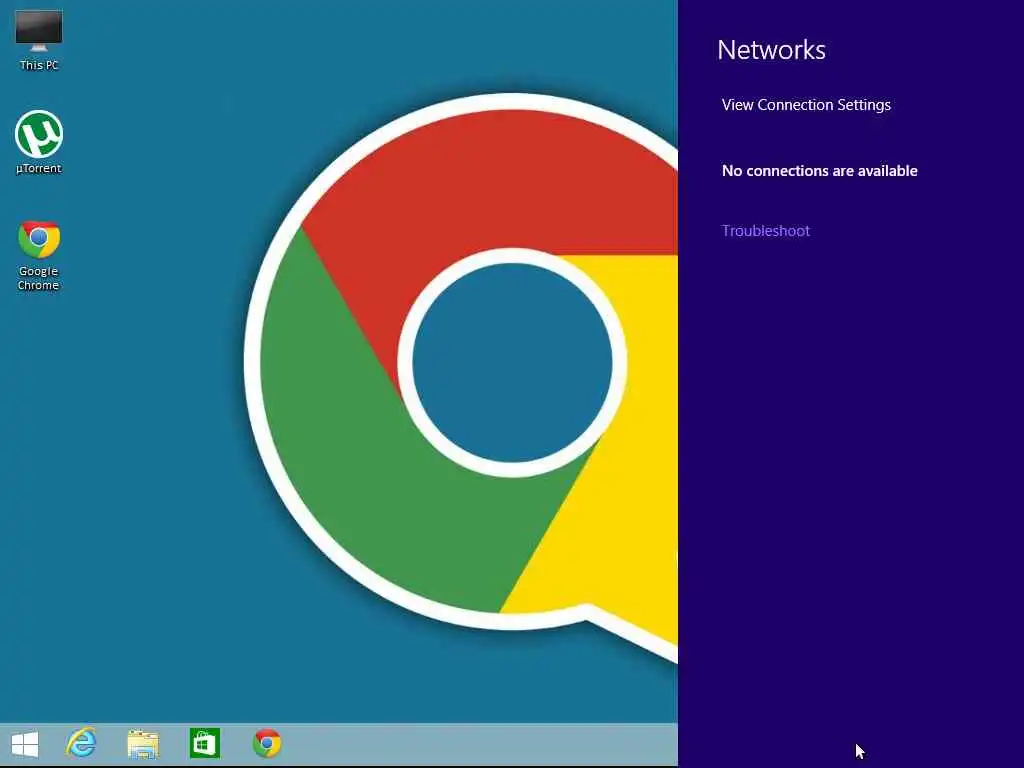
Task: Open the Windows Start button
Action: (25, 744)
